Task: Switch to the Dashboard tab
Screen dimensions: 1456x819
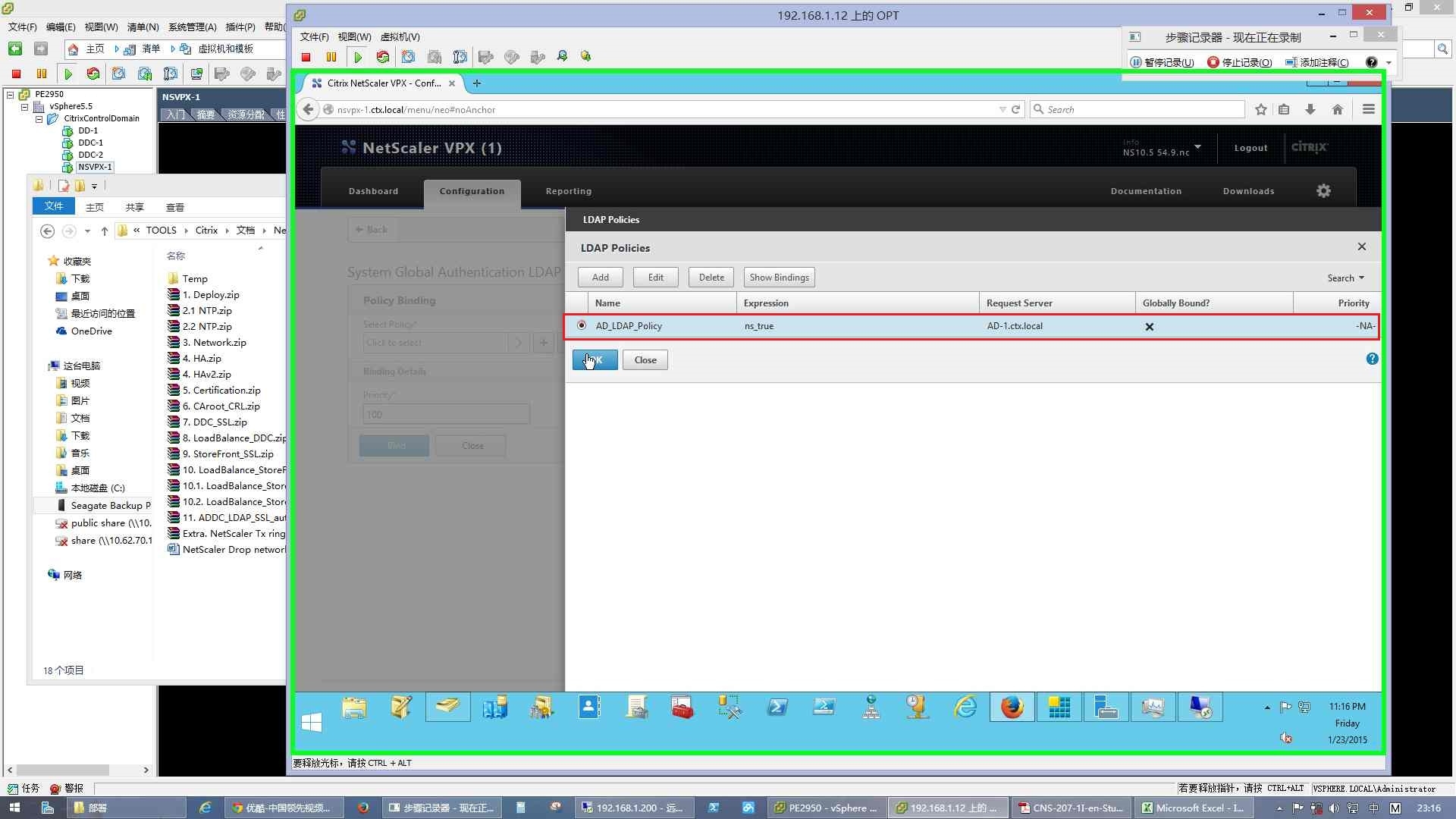Action: (373, 191)
